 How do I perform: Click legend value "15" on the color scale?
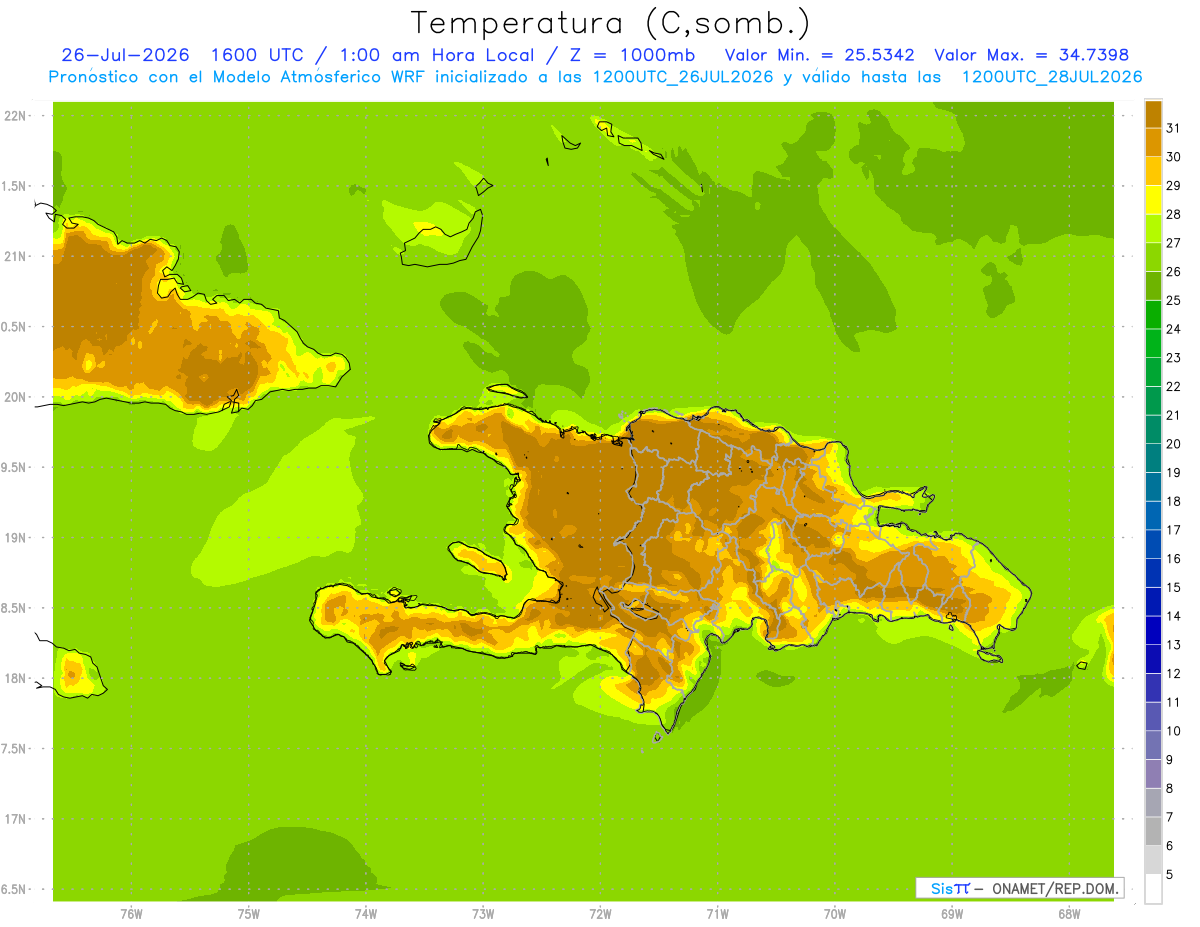1174,587
